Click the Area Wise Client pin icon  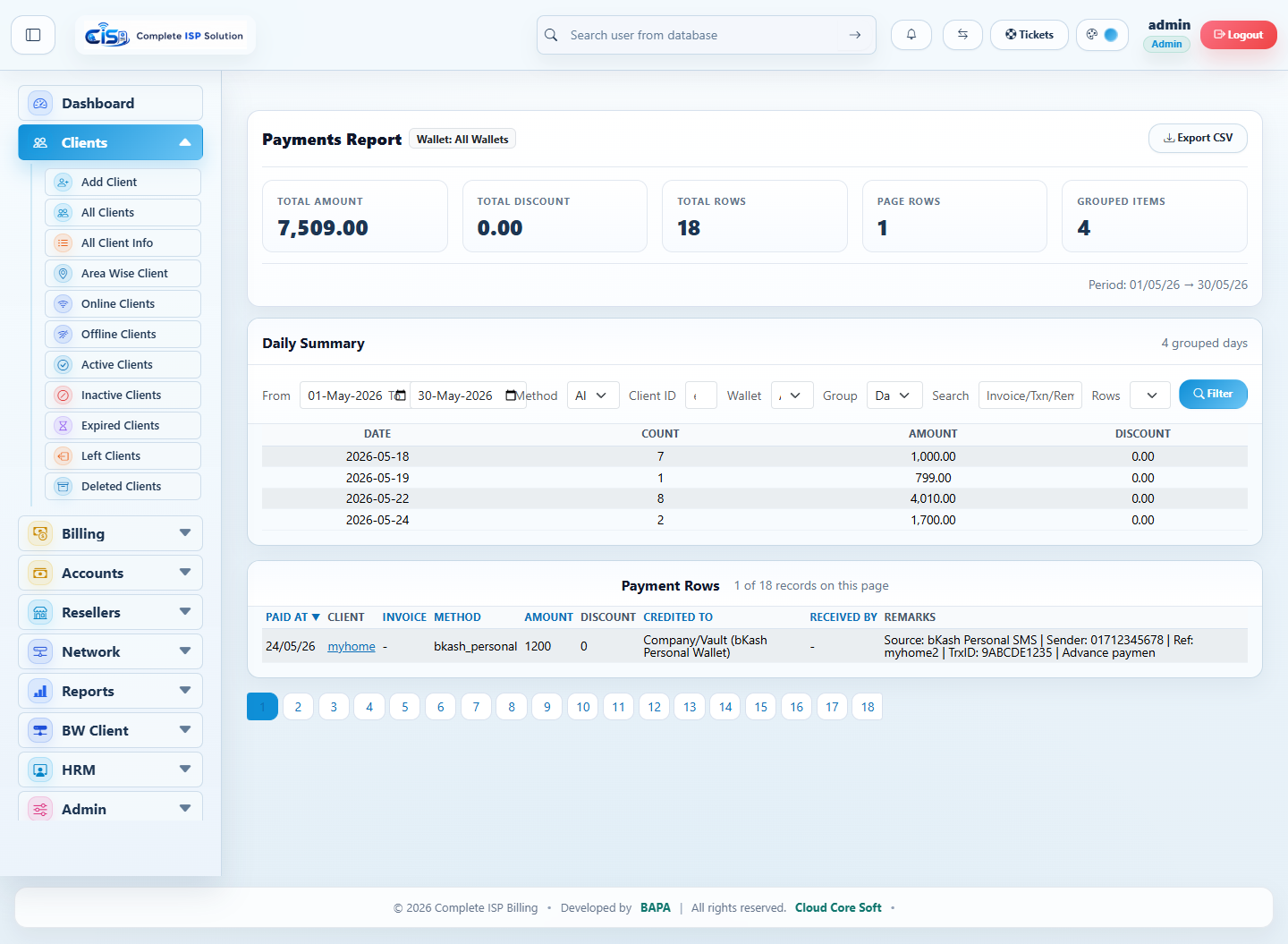[x=63, y=274]
